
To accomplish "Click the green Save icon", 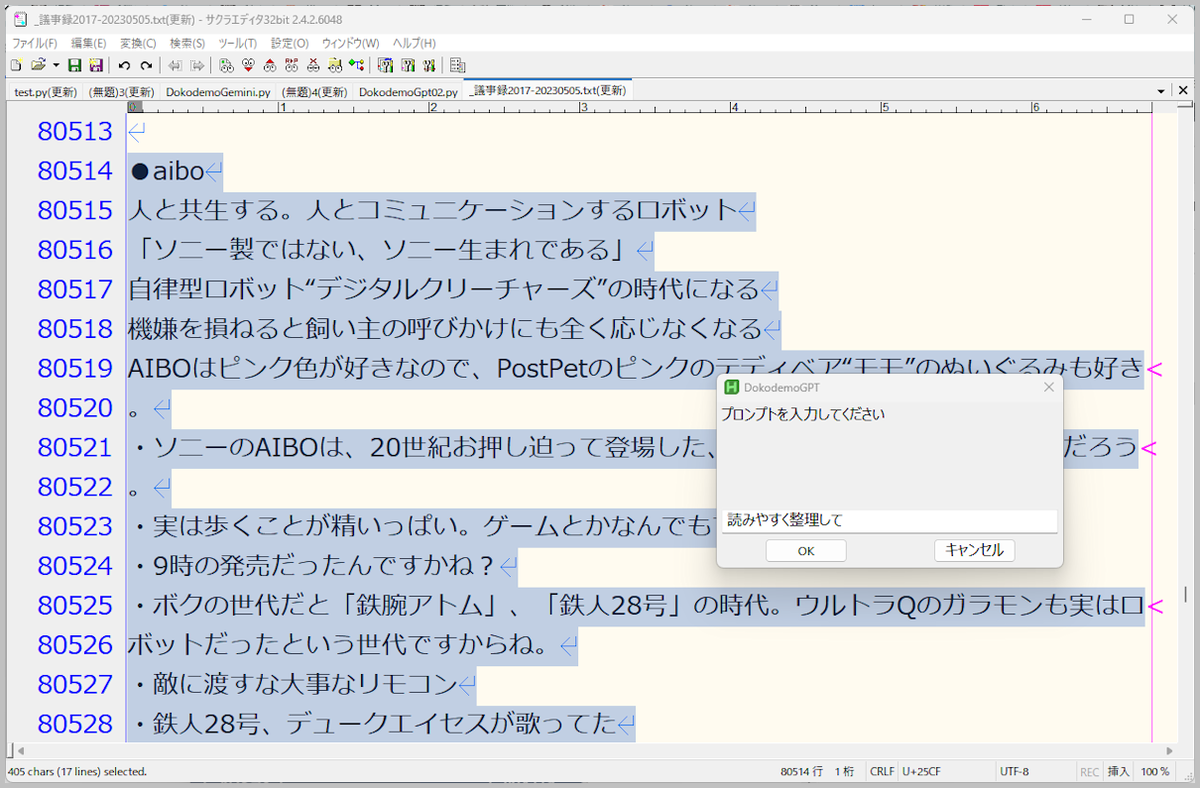I will 75,66.
